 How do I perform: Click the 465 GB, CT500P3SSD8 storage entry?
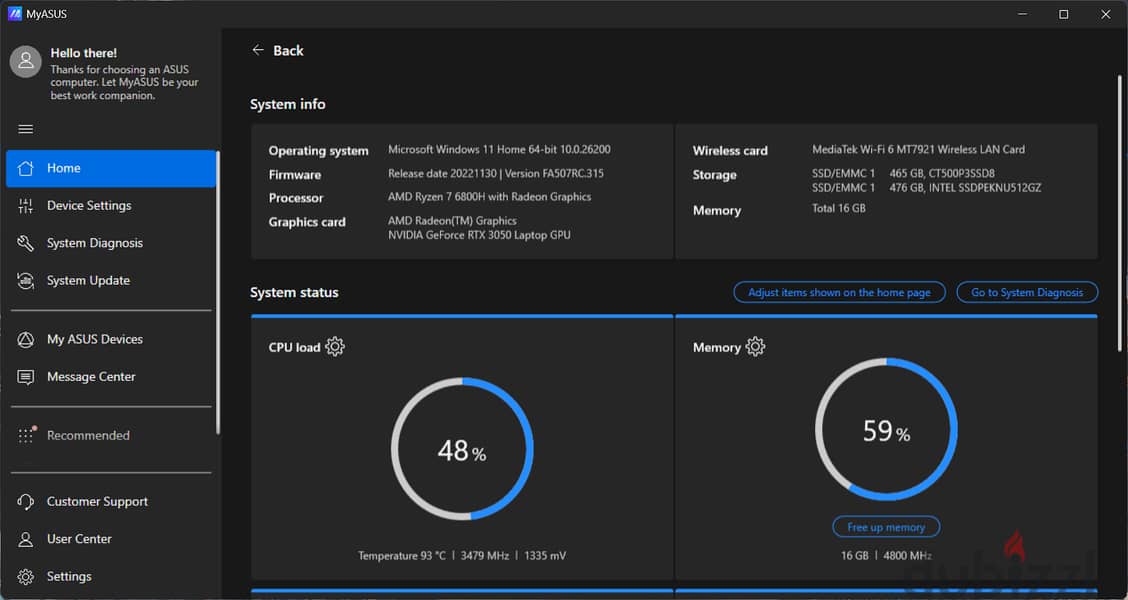click(x=942, y=173)
